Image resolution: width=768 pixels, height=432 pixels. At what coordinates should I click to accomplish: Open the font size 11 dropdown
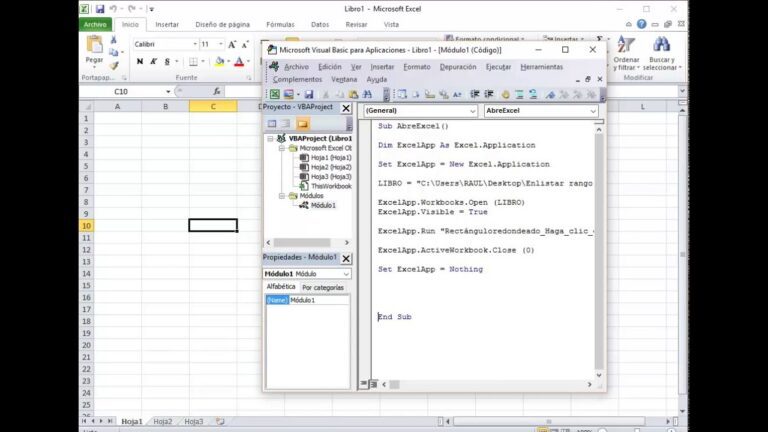pyautogui.click(x=221, y=44)
